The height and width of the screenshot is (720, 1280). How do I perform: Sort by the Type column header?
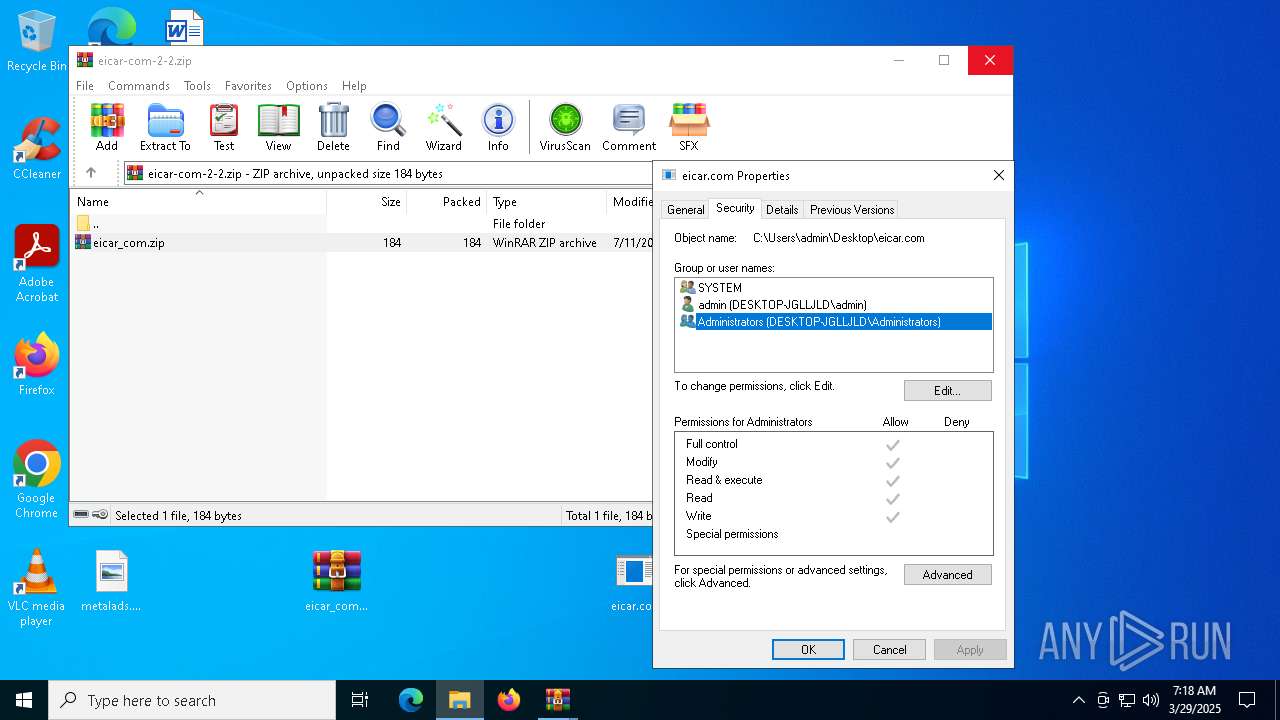546,201
